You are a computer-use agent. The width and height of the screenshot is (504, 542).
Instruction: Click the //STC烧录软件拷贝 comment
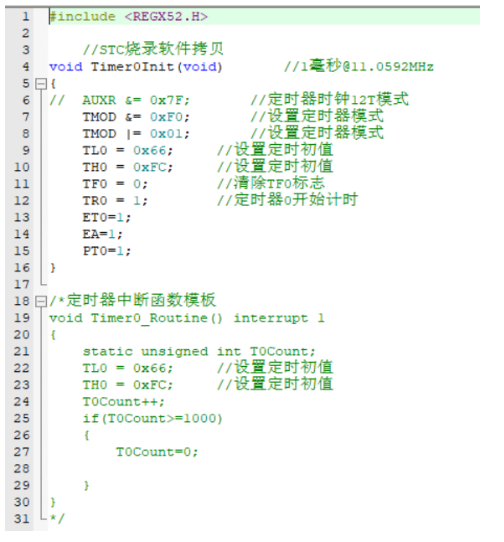click(153, 49)
